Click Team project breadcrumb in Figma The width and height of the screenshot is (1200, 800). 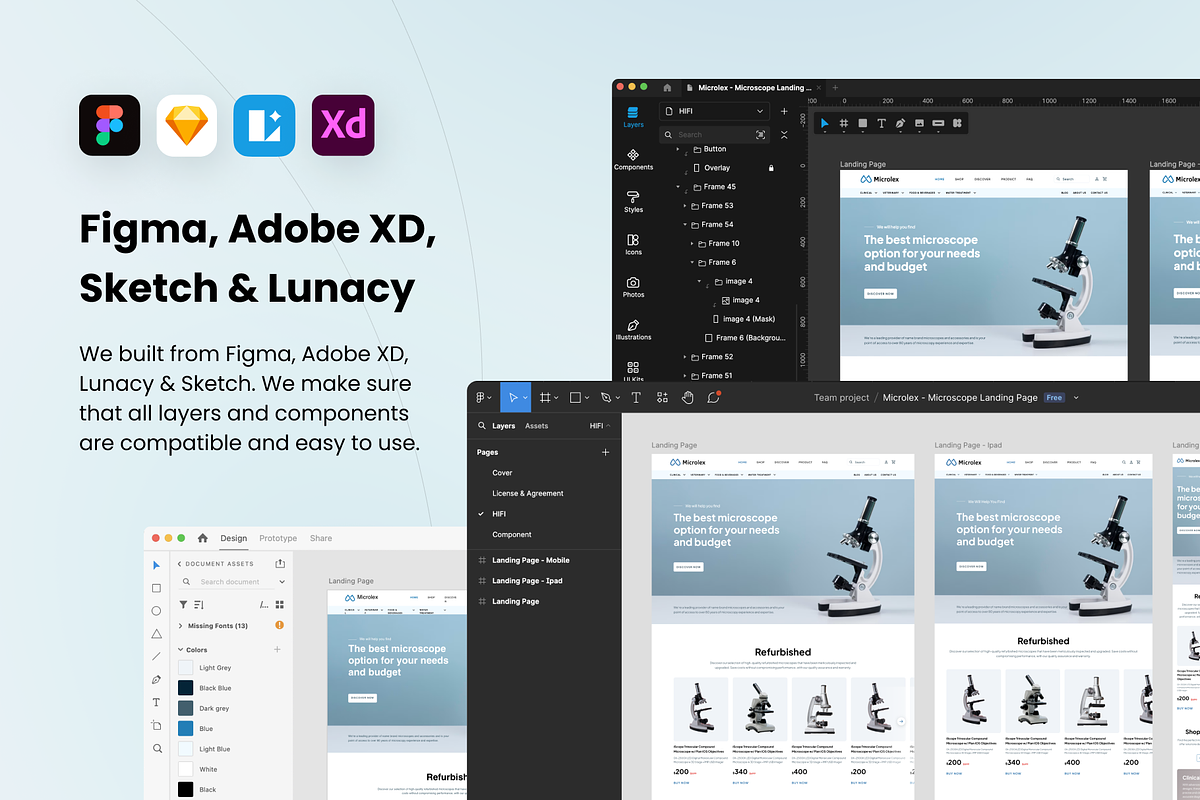[x=841, y=398]
